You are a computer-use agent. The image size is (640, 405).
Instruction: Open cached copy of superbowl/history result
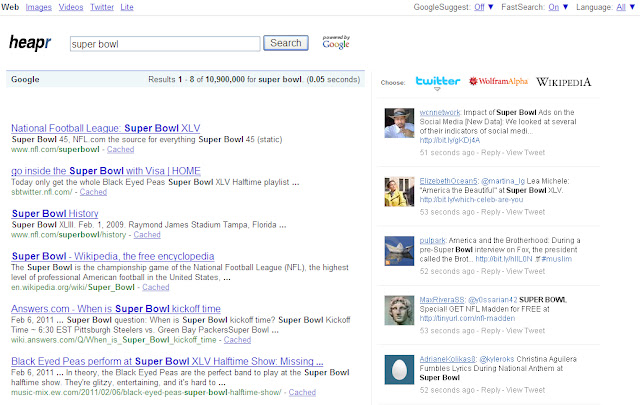[x=147, y=235]
